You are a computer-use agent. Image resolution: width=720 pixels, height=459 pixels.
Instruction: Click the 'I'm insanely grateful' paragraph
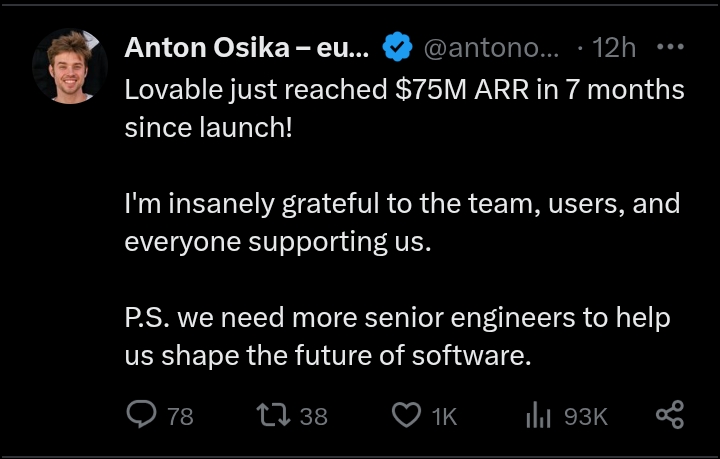[x=401, y=204]
